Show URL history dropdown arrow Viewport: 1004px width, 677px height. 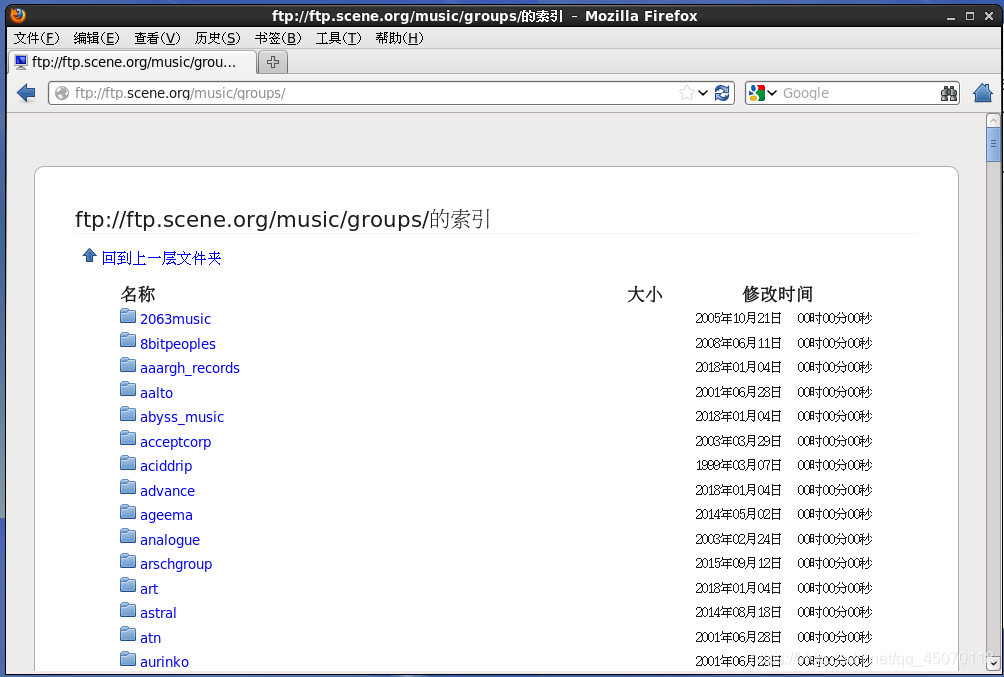(x=702, y=93)
